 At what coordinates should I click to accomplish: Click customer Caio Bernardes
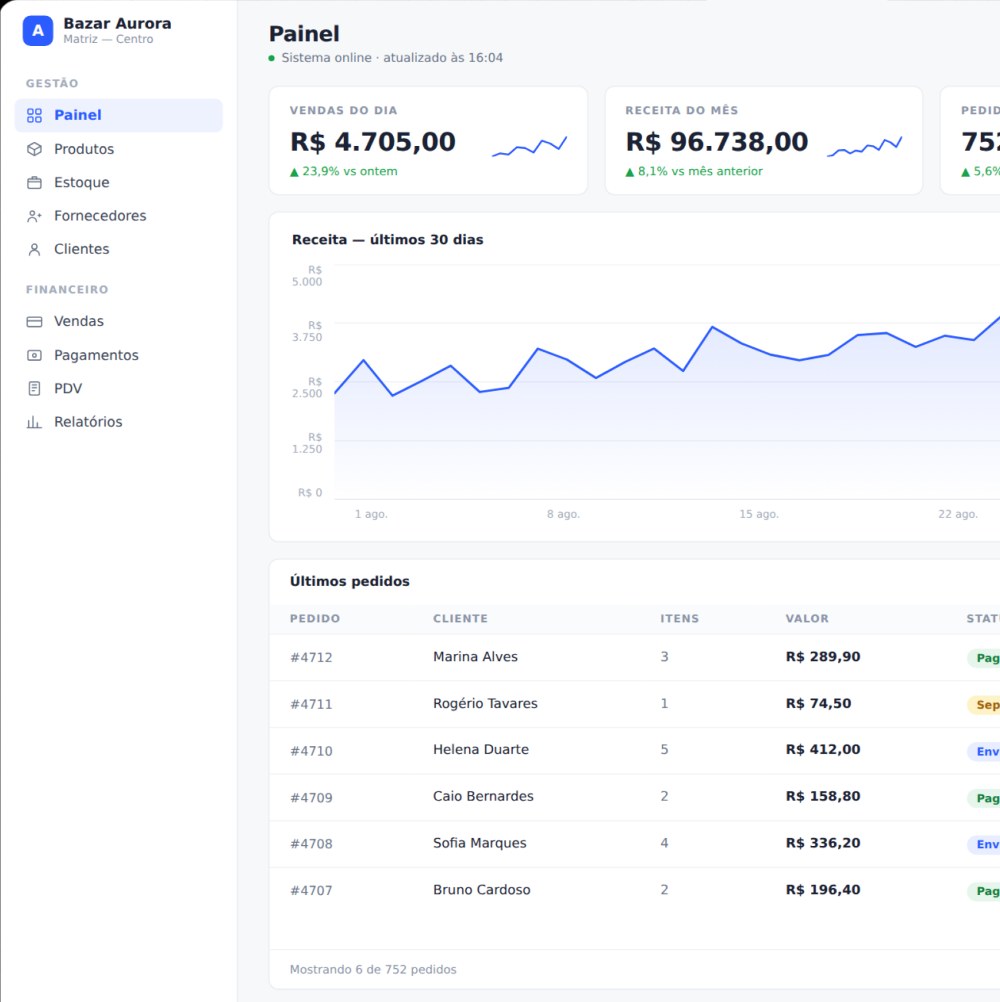(483, 796)
